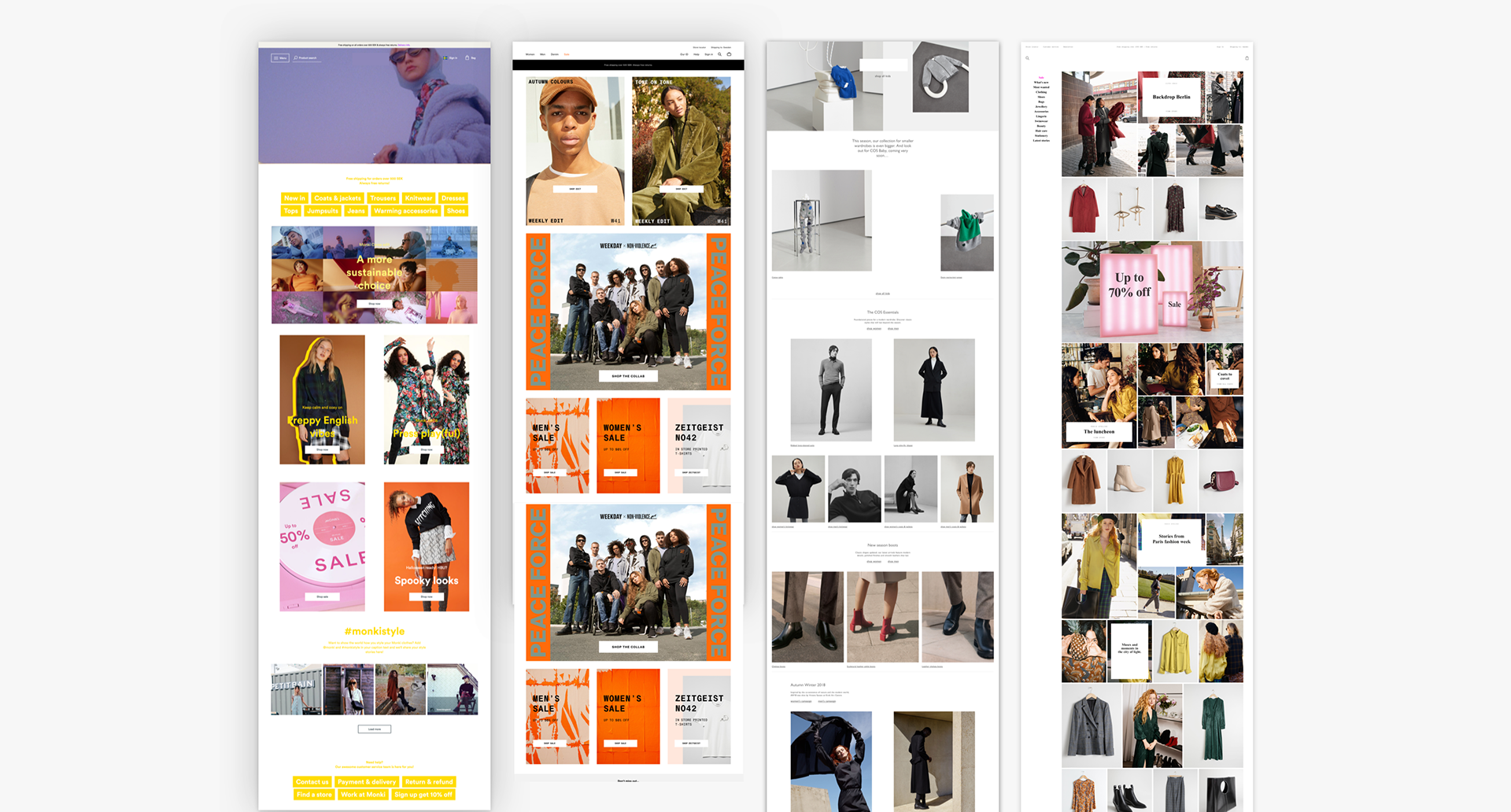Select the Jumpsuits category pill

tap(323, 211)
